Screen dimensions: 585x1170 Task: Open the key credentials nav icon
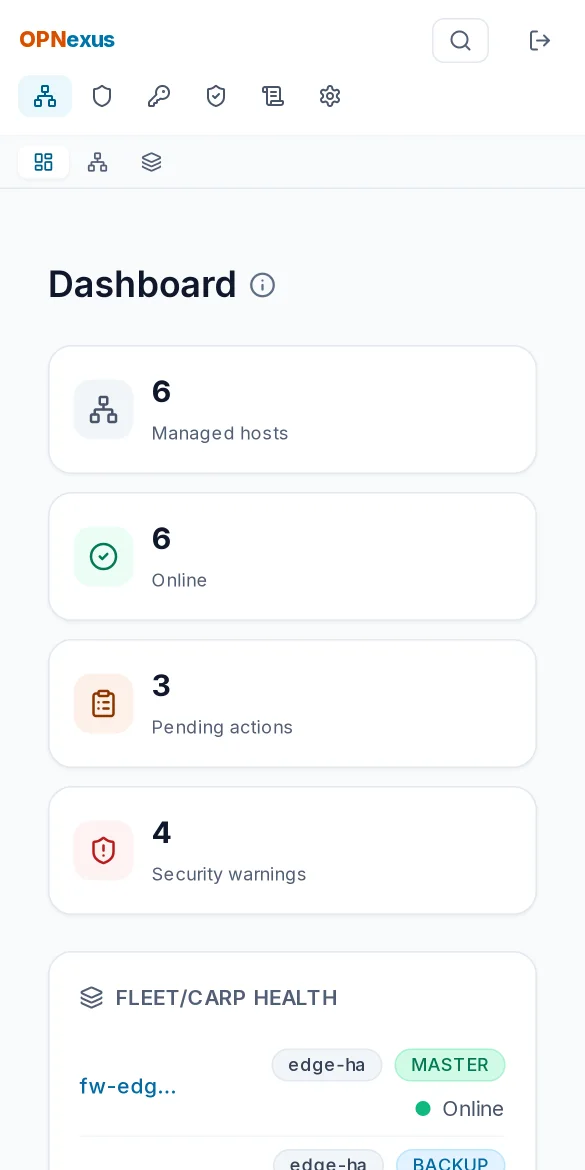click(159, 96)
